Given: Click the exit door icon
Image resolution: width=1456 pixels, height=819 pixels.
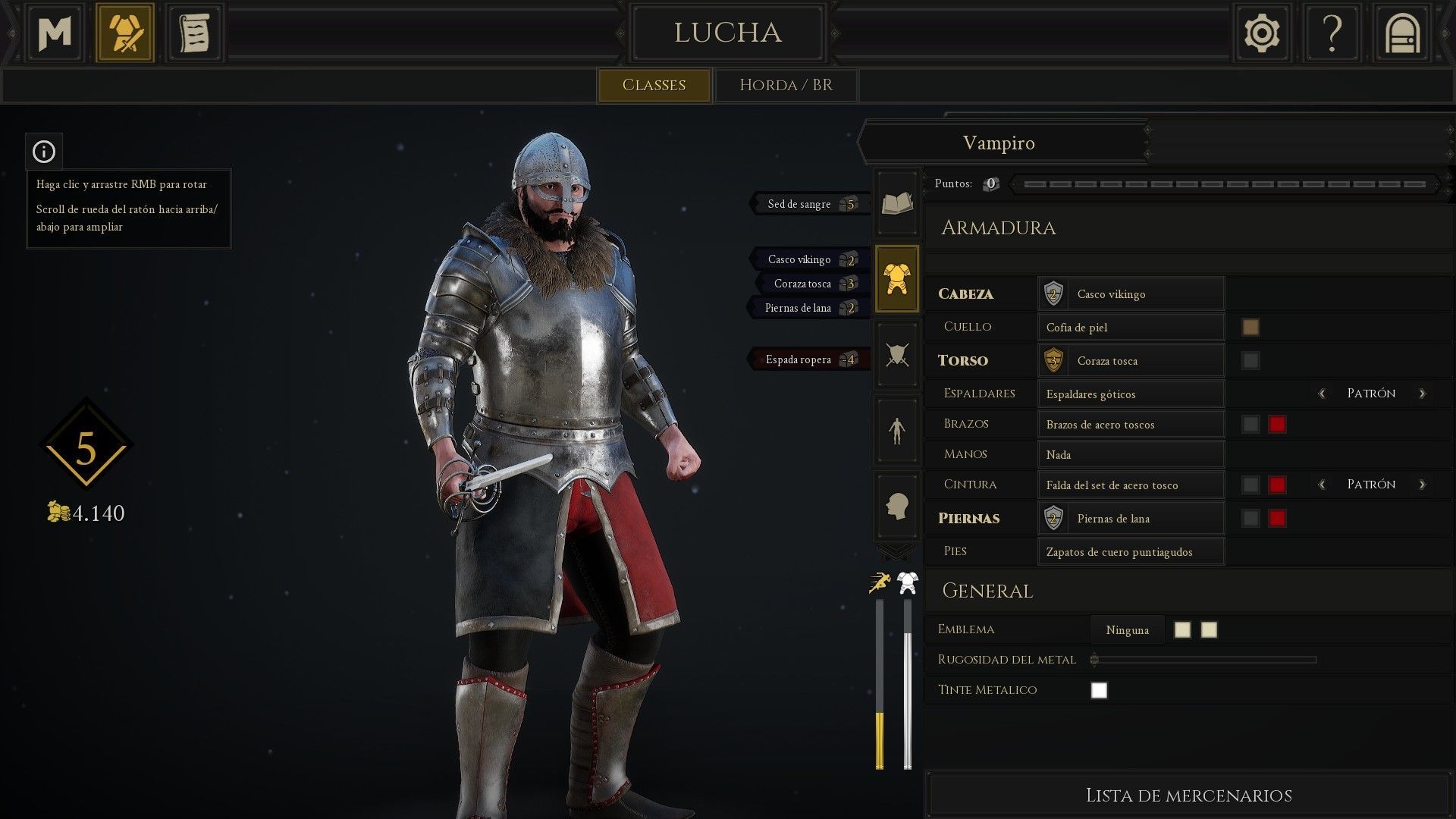Looking at the screenshot, I should tap(1402, 33).
